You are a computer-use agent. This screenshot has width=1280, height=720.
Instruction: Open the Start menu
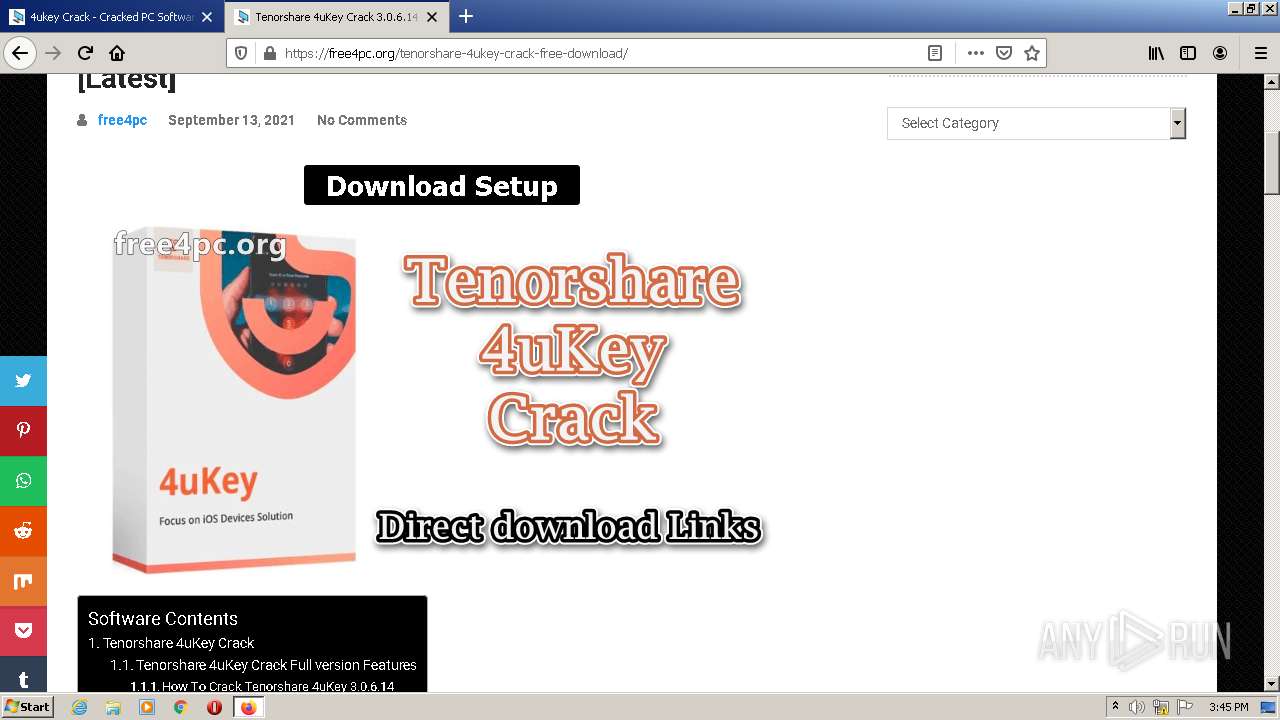coord(27,706)
